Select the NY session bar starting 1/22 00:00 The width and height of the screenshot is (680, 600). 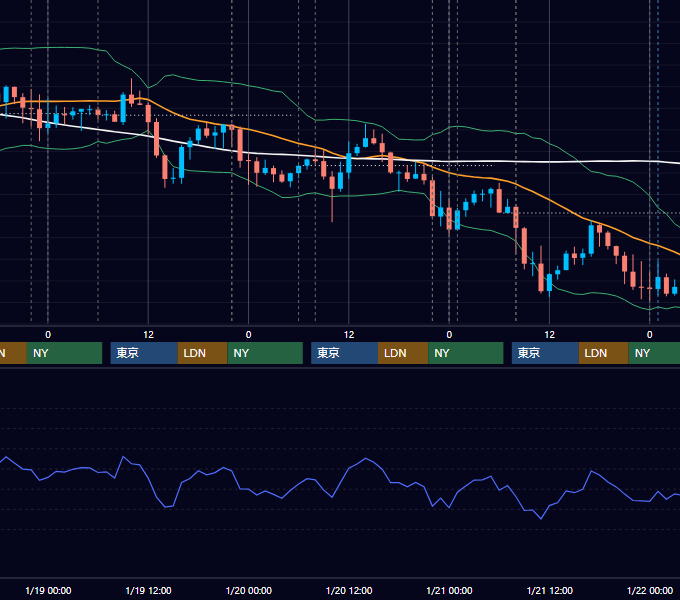tap(654, 353)
